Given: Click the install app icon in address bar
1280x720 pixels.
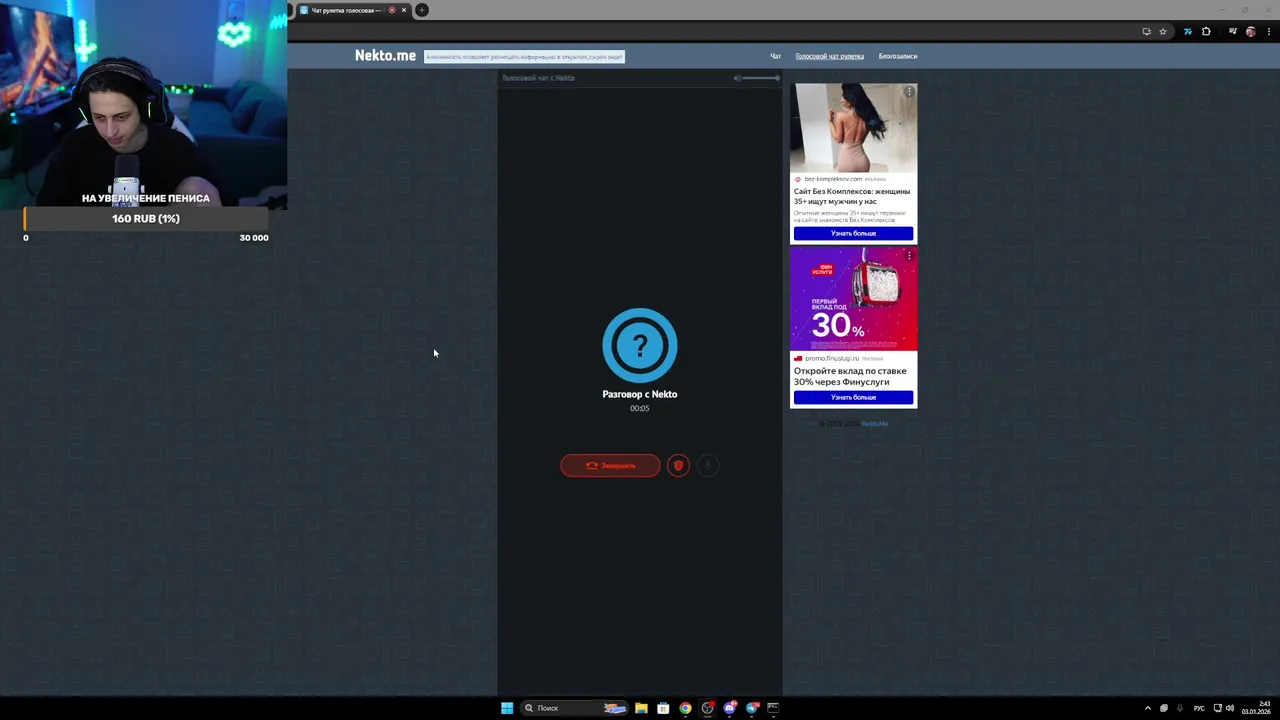Looking at the screenshot, I should 1146,32.
